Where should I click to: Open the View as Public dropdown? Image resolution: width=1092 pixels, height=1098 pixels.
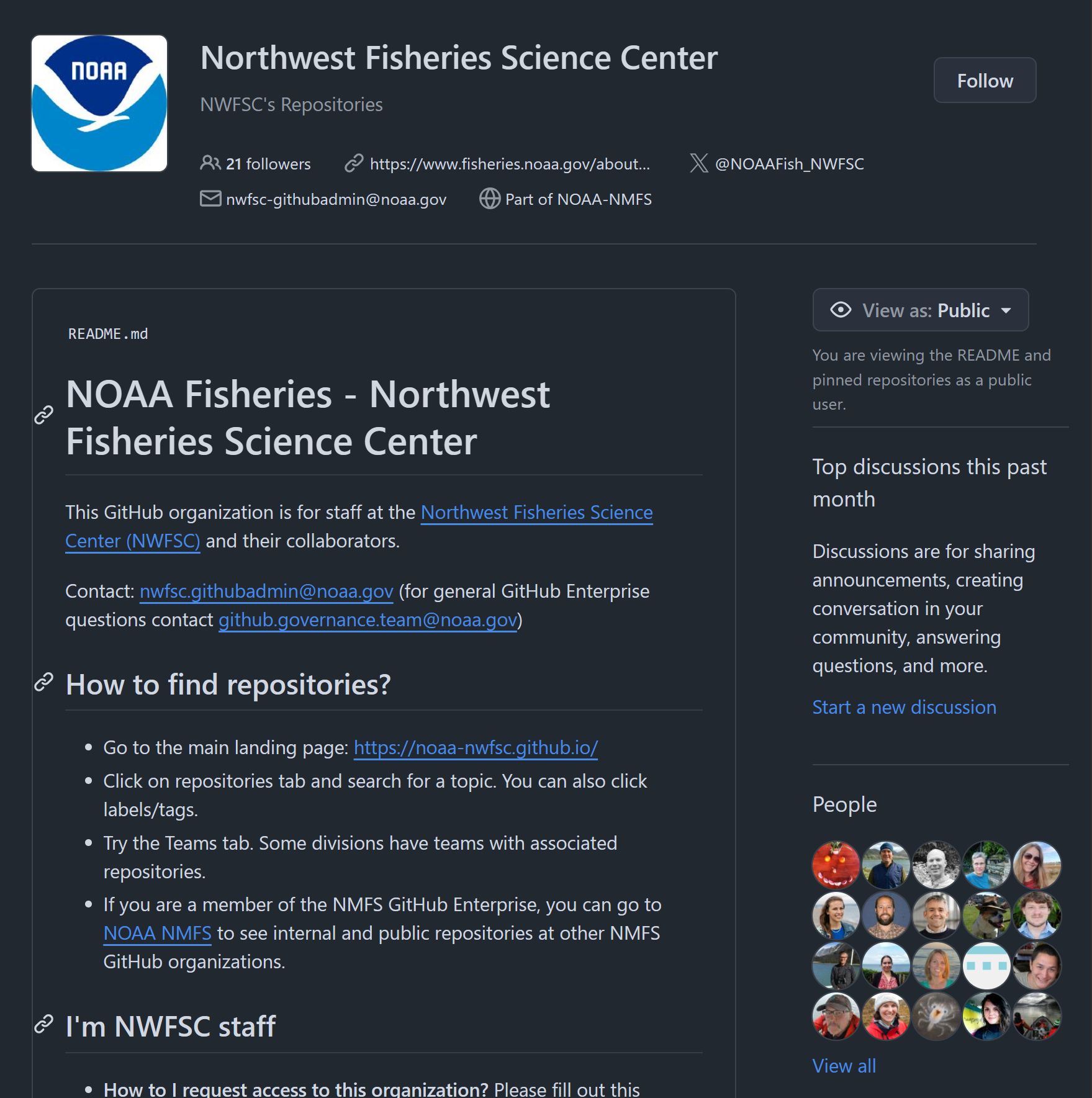(921, 310)
